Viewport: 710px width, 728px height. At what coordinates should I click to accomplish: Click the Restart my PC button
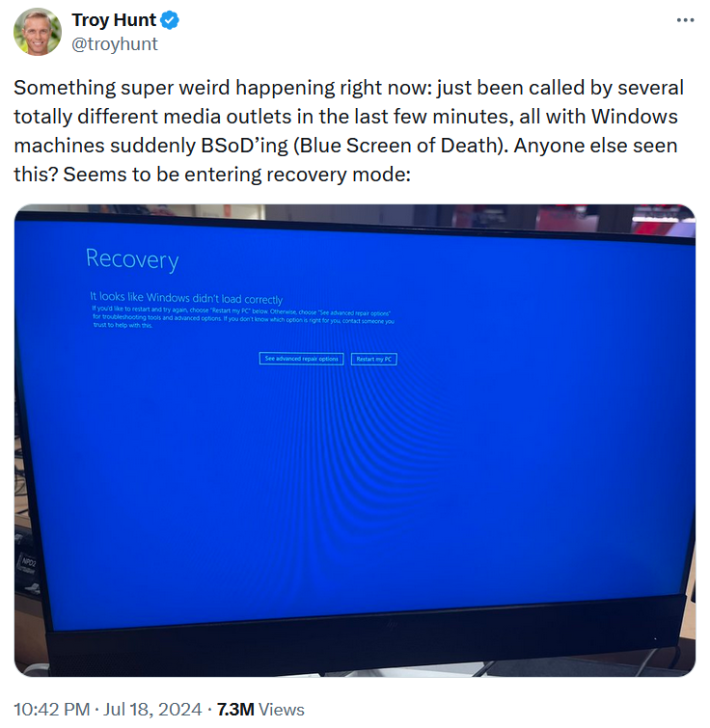tap(374, 359)
